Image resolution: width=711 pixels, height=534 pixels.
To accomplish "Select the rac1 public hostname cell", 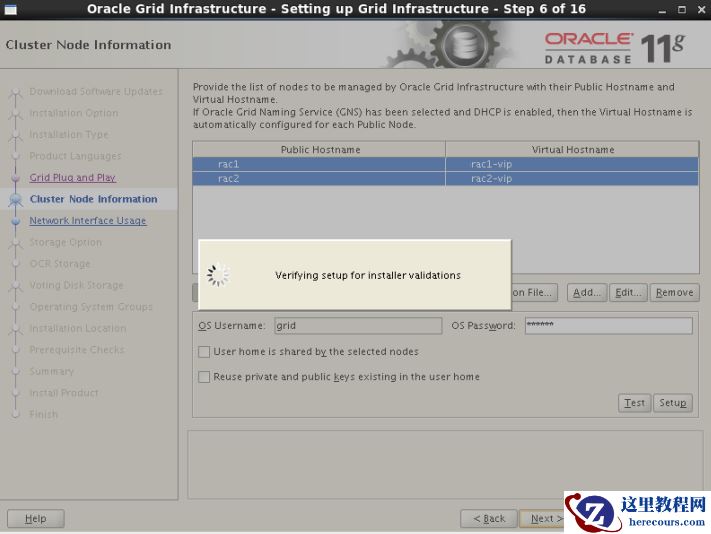I will point(319,164).
